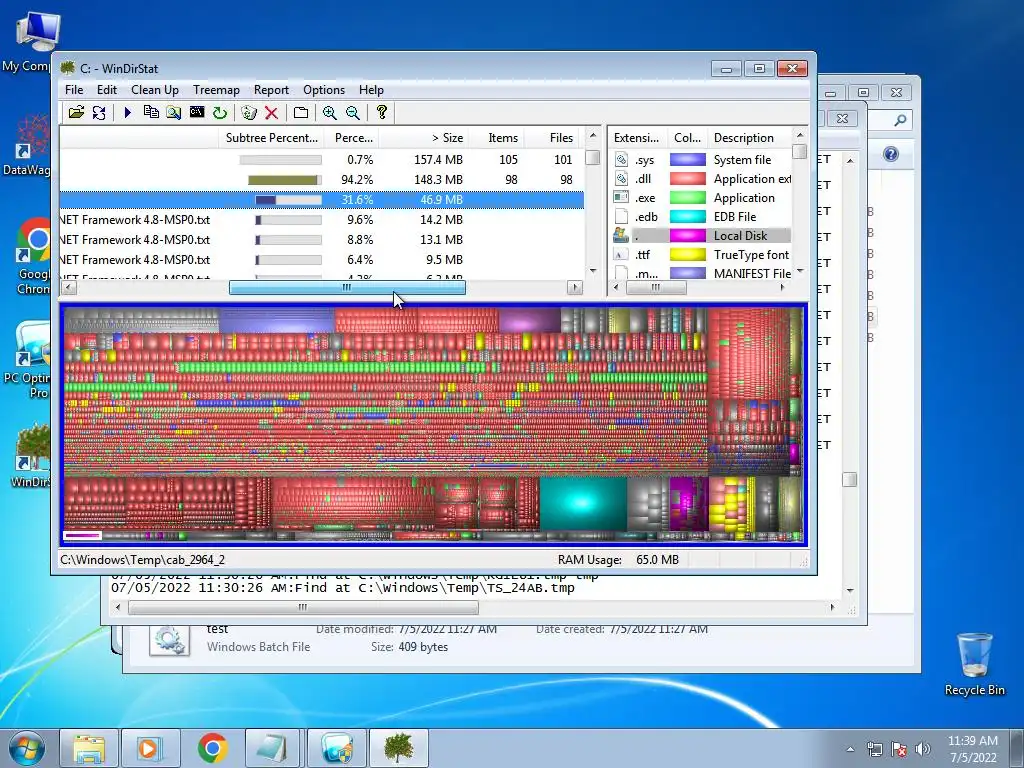The image size is (1024, 768).
Task: Click the green .exe color swatch
Action: (x=688, y=198)
